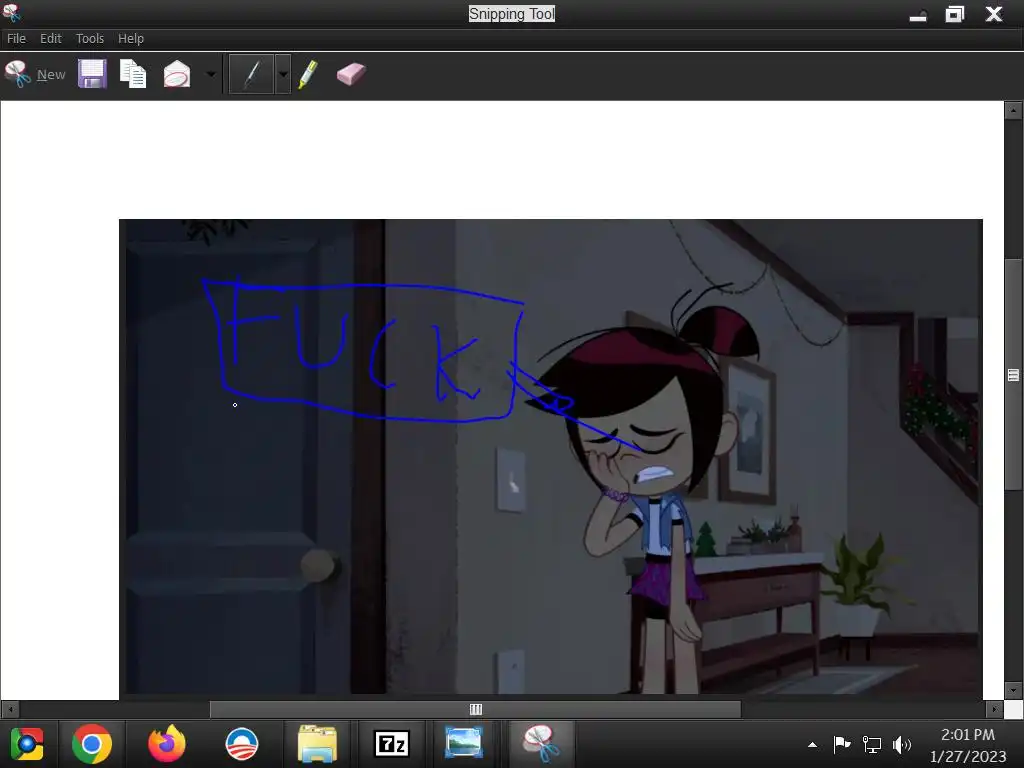Click the horizontal scrollbar right arrow

pyautogui.click(x=993, y=709)
